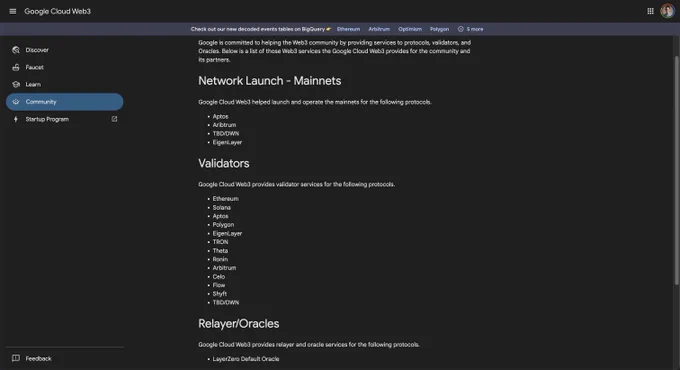Click the Ethereum banner link

click(348, 29)
